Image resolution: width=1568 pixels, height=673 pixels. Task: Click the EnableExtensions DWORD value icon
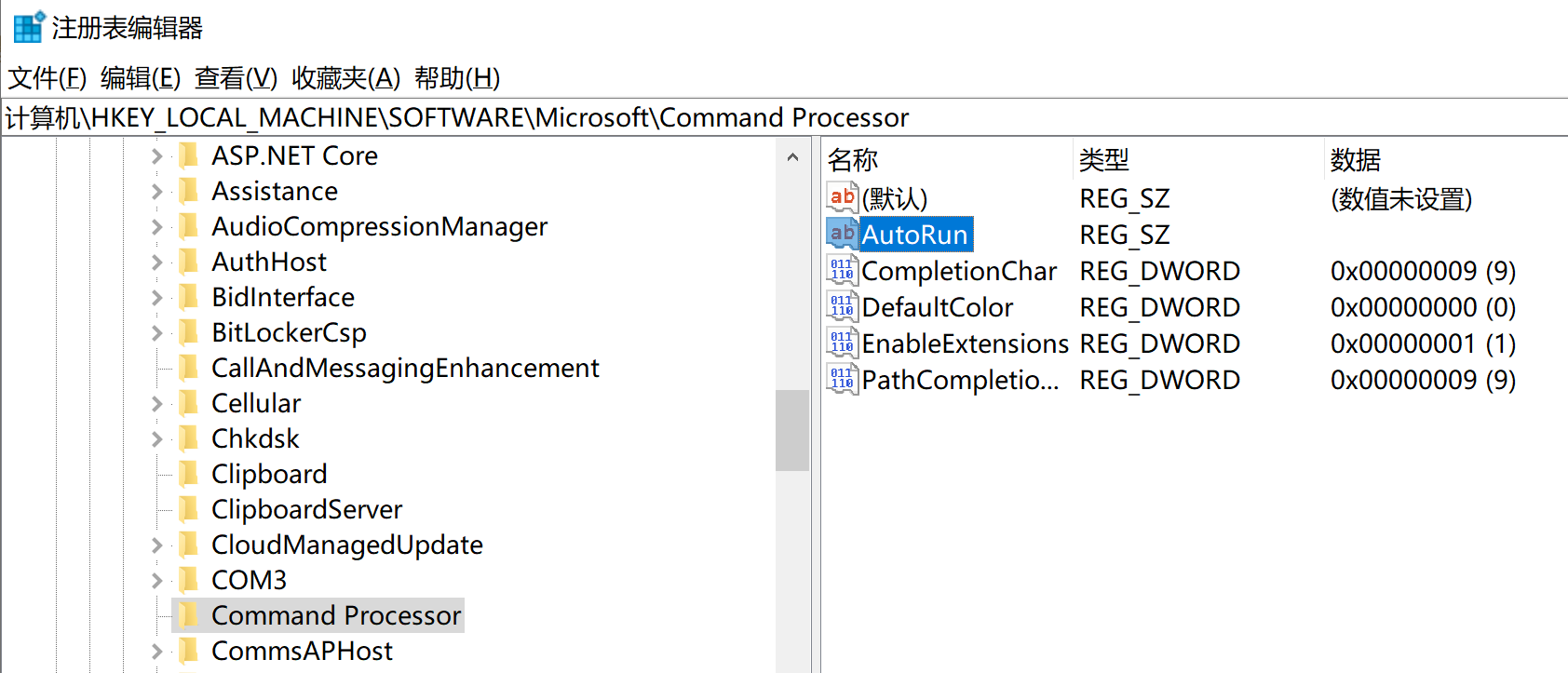pyautogui.click(x=842, y=343)
